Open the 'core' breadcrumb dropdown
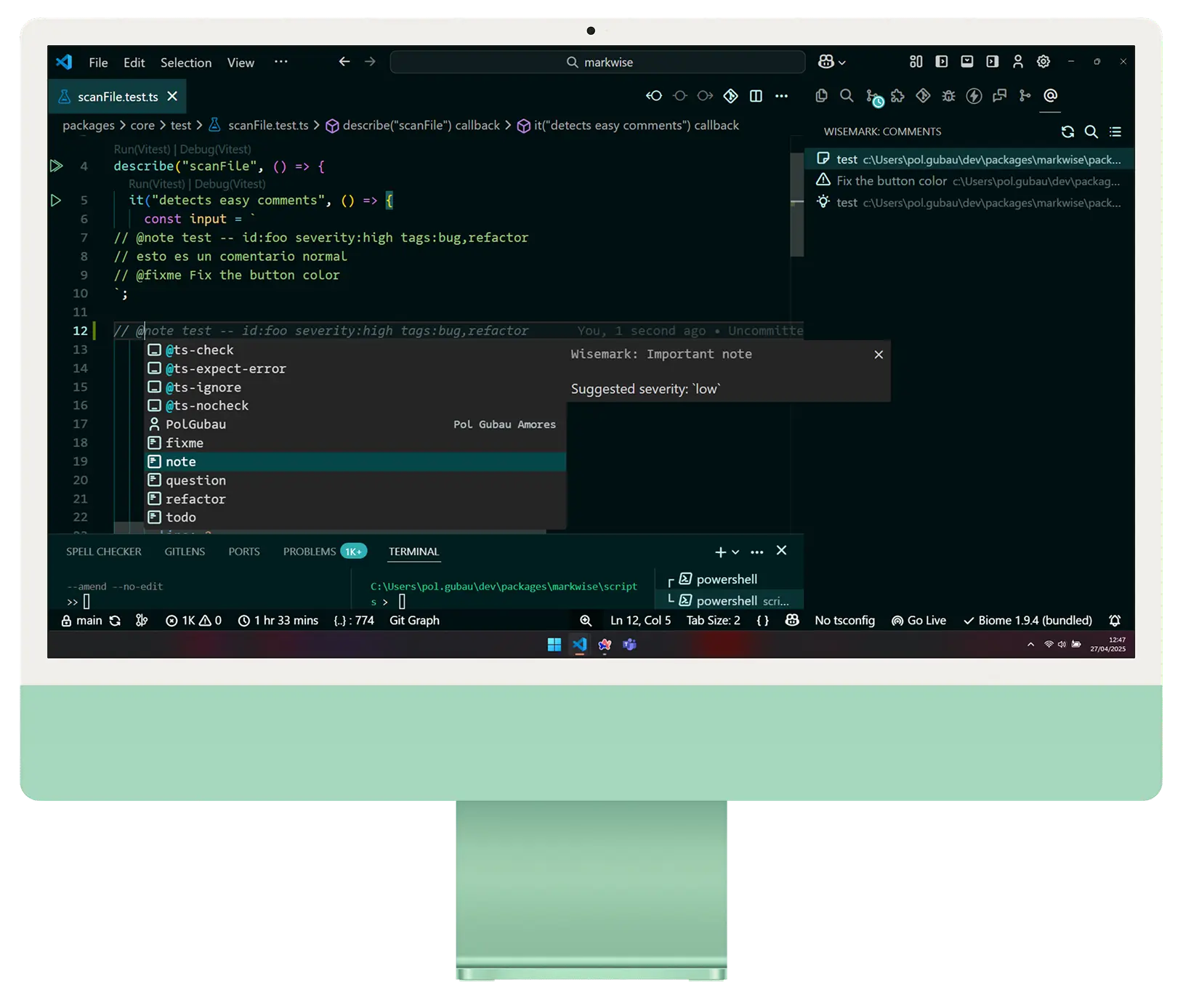 (x=143, y=125)
